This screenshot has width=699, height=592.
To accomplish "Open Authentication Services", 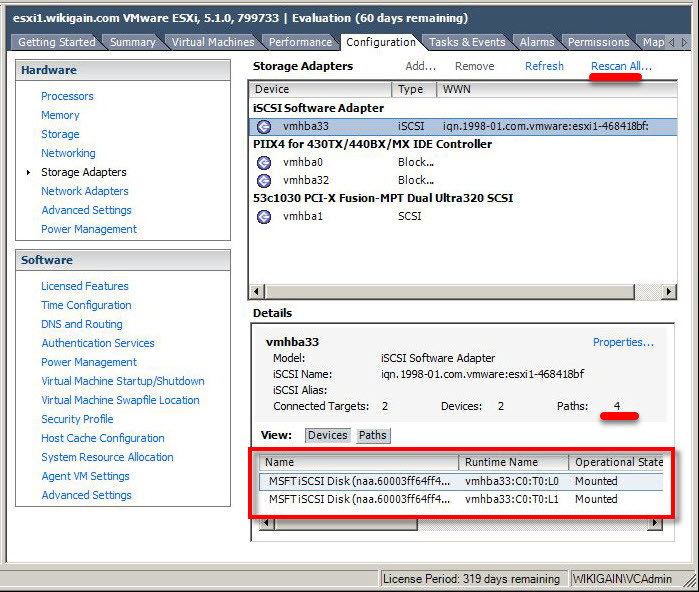I will click(x=98, y=343).
